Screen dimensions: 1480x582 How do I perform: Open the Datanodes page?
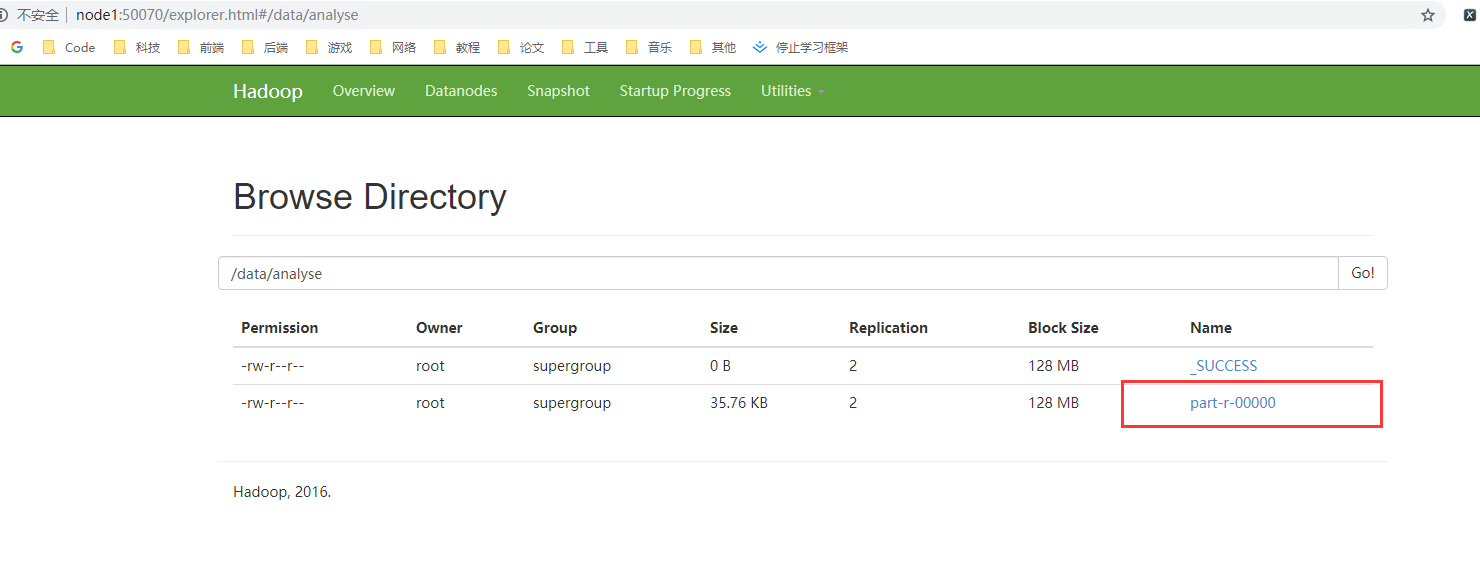click(461, 91)
